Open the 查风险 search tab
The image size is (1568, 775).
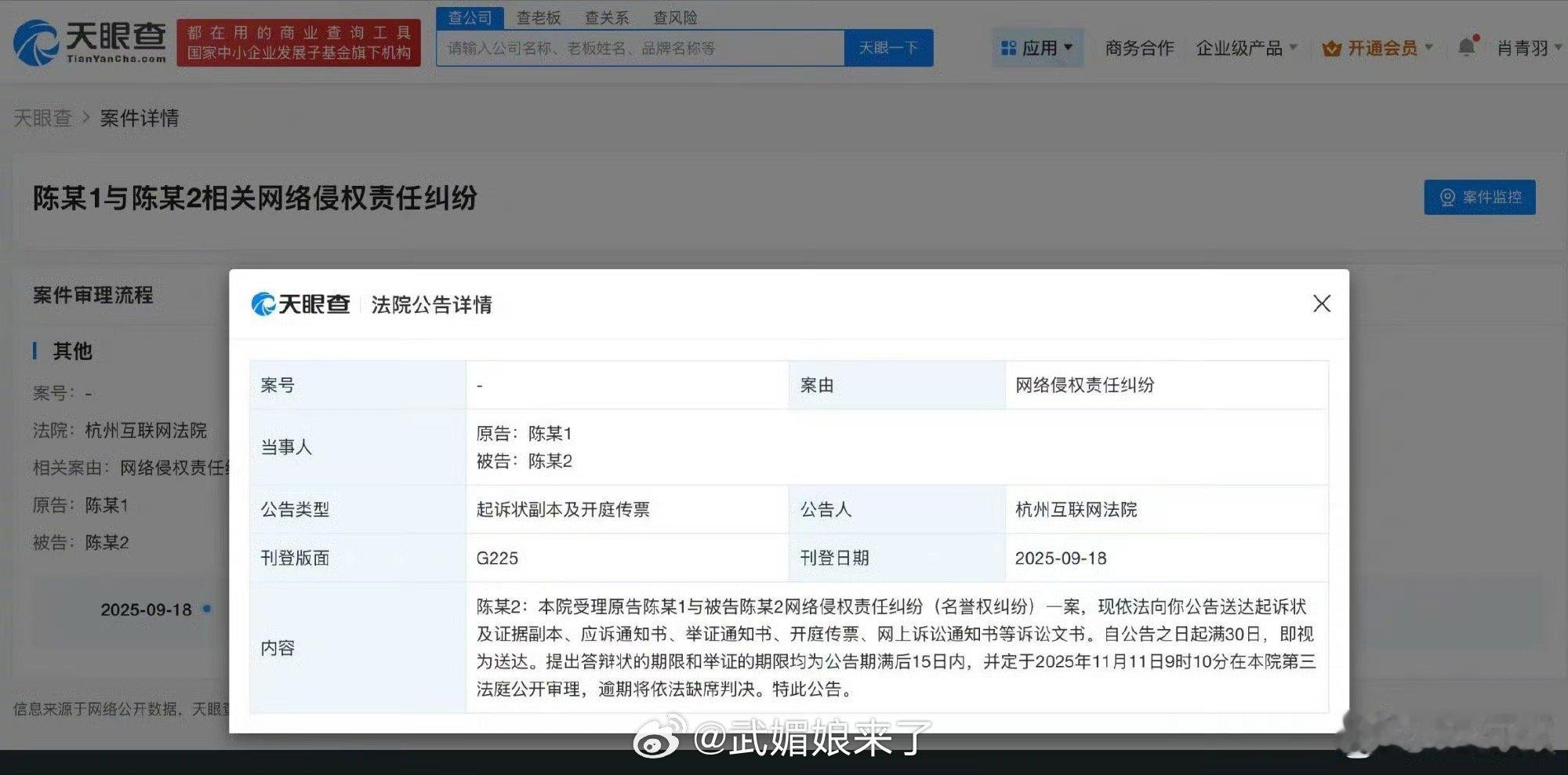tap(676, 17)
